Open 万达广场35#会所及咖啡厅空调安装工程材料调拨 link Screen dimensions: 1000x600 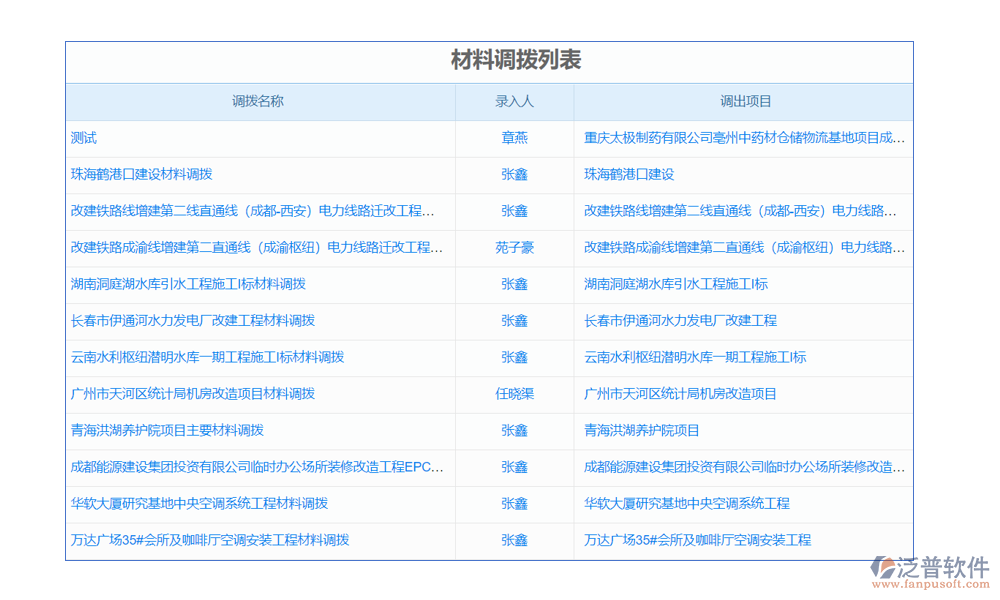click(x=210, y=540)
